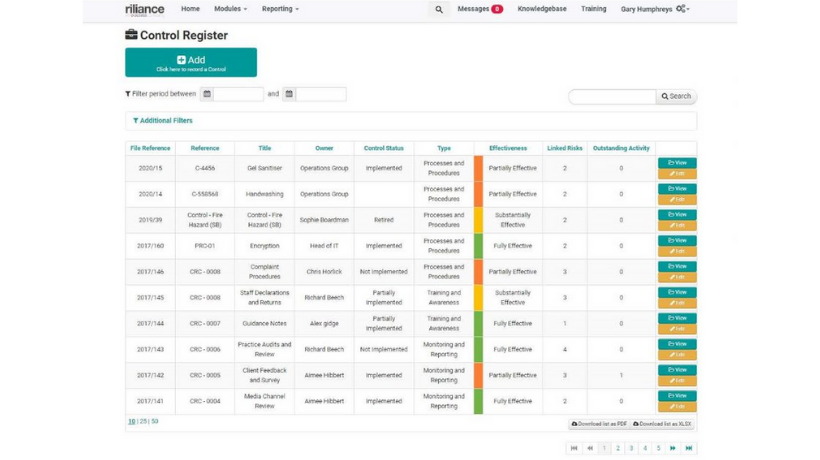Jump to last page of results
This screenshot has height=460, width=820.
[689, 448]
